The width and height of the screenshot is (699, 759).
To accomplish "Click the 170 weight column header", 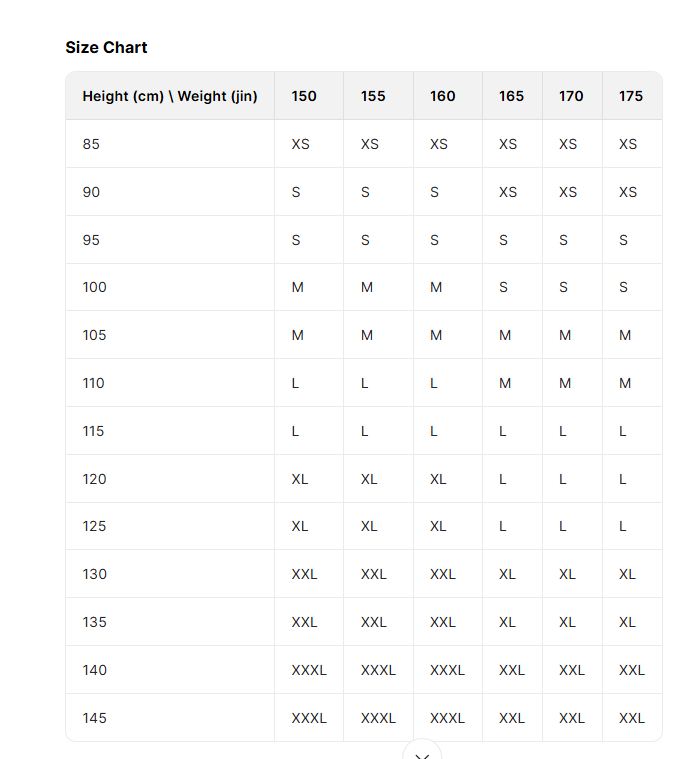I will 571,96.
